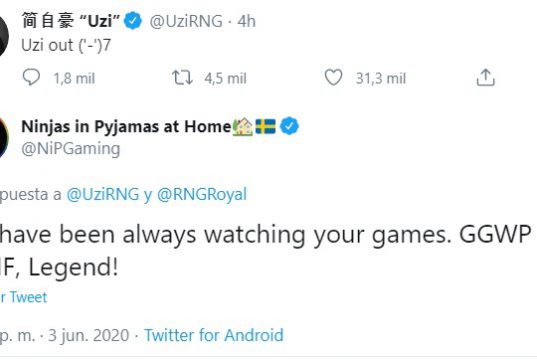
Task: Click the @NiPGaming handle
Action: coord(71,149)
